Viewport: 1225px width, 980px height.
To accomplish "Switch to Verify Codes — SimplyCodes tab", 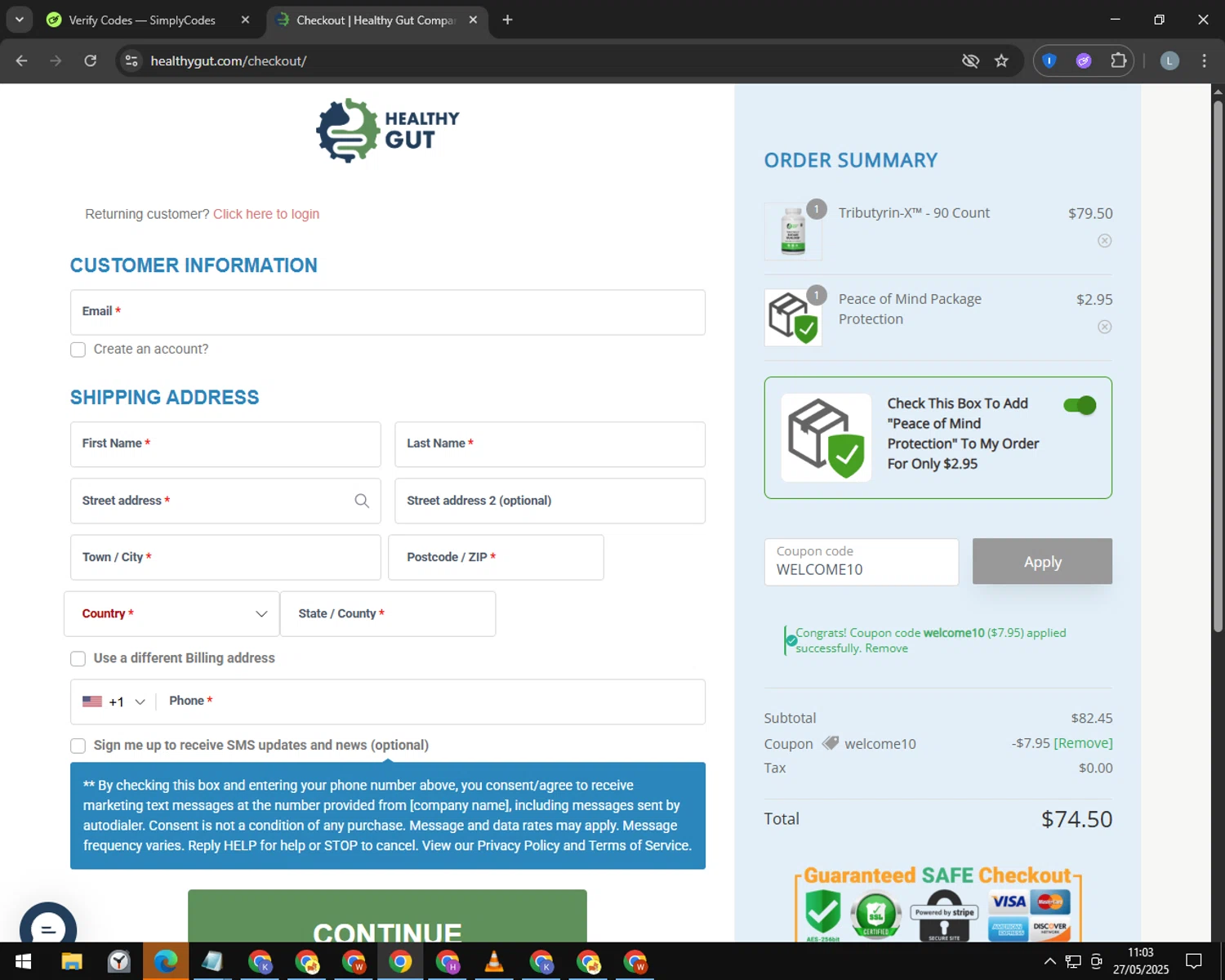I will (x=142, y=20).
